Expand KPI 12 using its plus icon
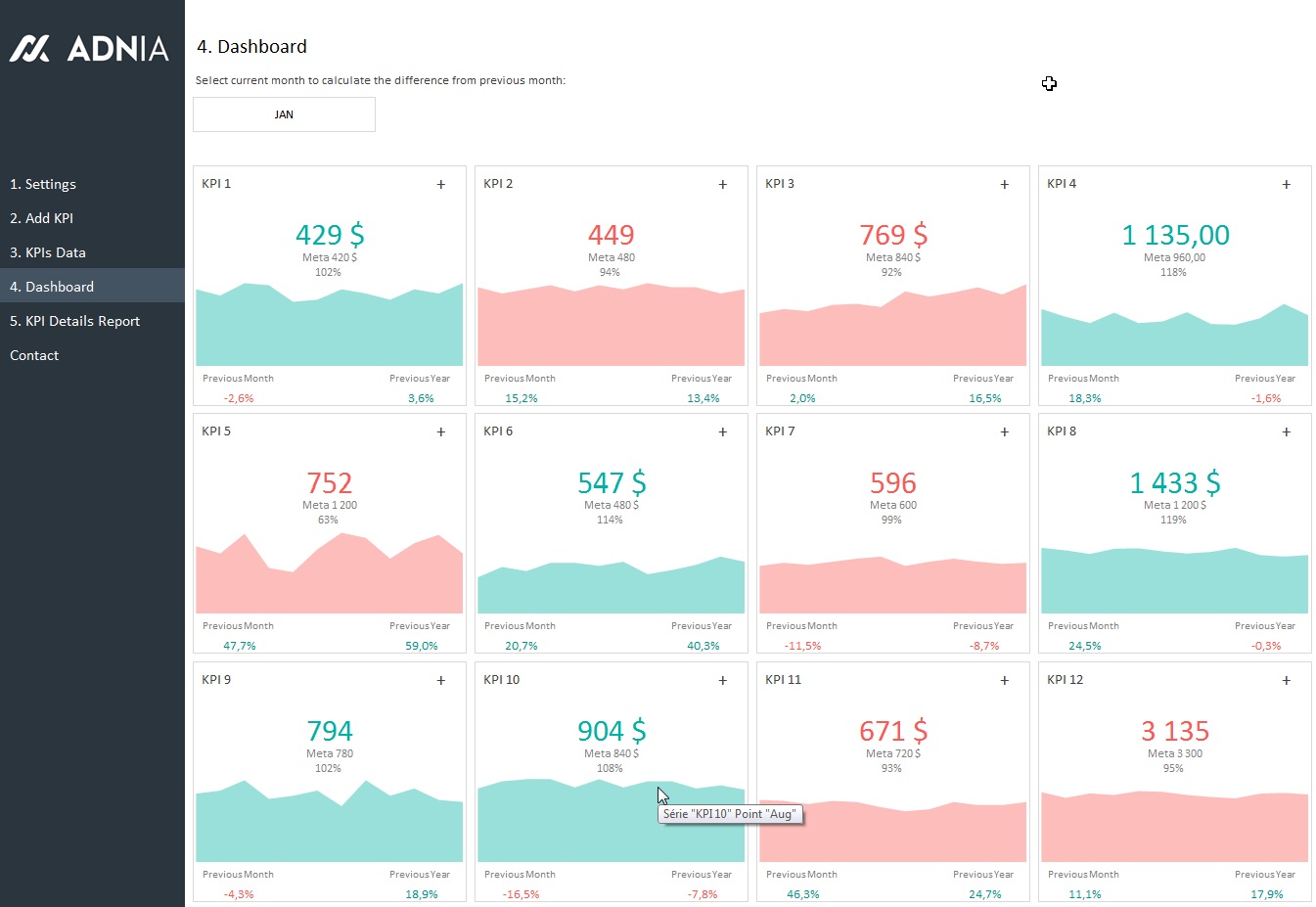 tap(1287, 681)
